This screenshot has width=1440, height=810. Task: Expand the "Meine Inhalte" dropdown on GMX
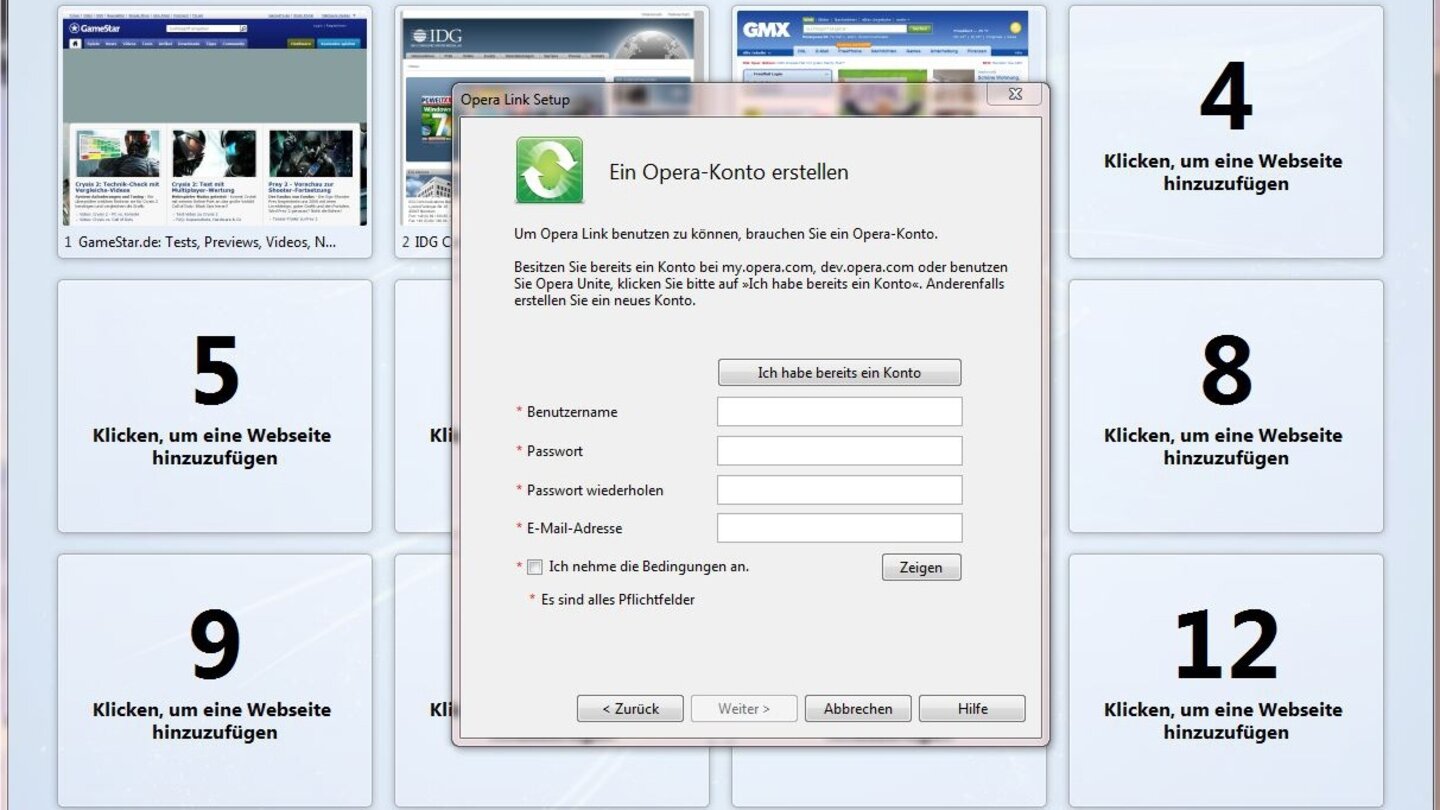pyautogui.click(x=755, y=52)
